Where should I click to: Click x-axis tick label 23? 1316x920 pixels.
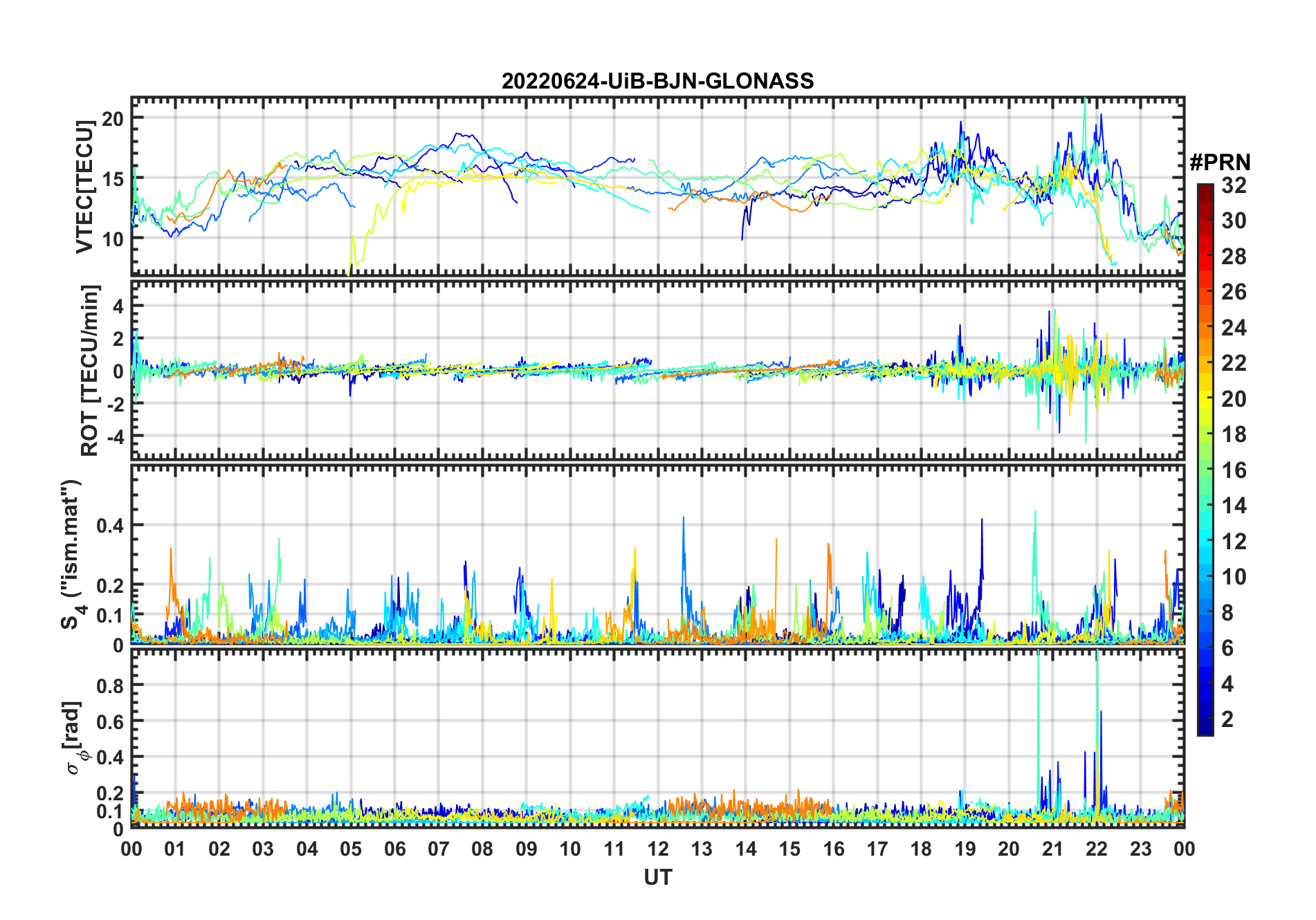1140,849
